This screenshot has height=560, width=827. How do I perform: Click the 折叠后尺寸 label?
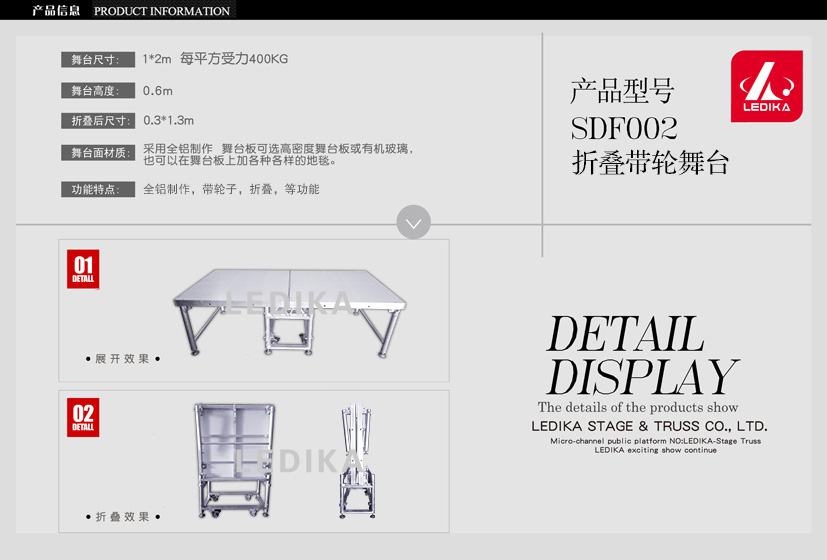(x=98, y=121)
